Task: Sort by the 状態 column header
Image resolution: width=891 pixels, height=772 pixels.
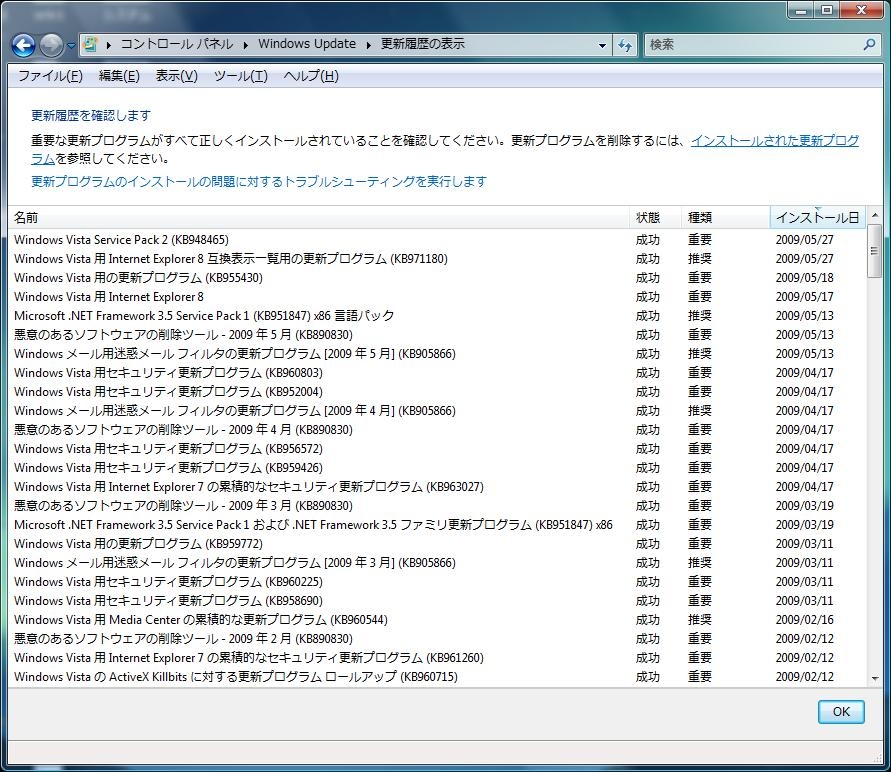Action: click(x=655, y=218)
